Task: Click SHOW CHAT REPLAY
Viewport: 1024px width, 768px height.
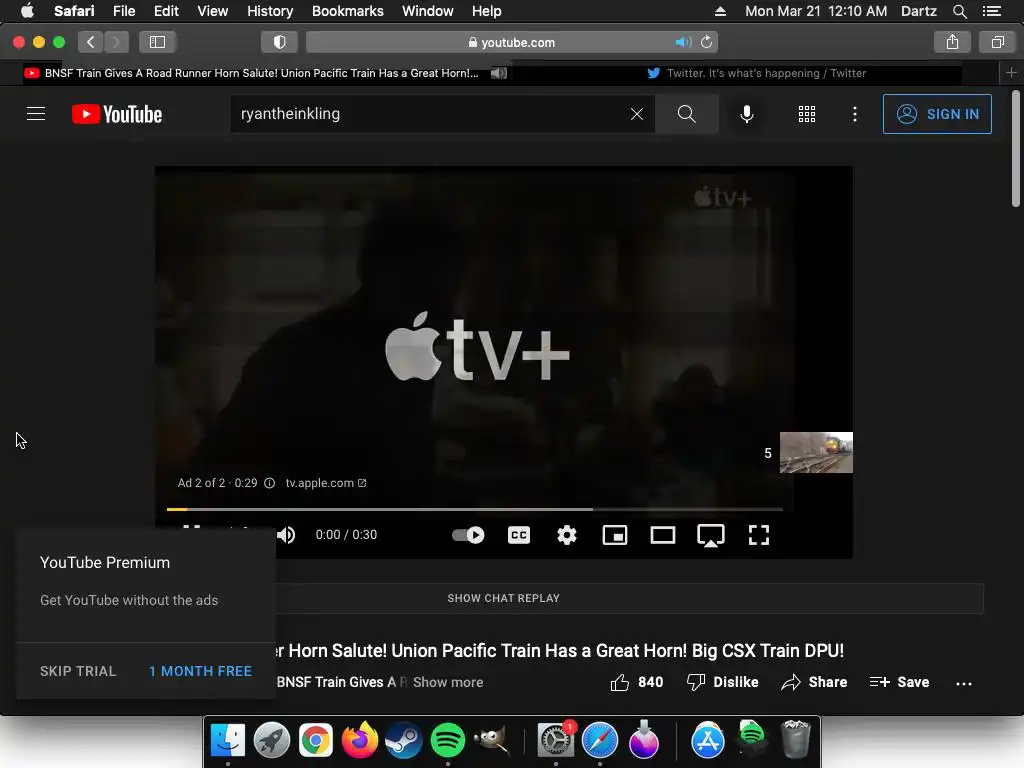Action: [504, 598]
